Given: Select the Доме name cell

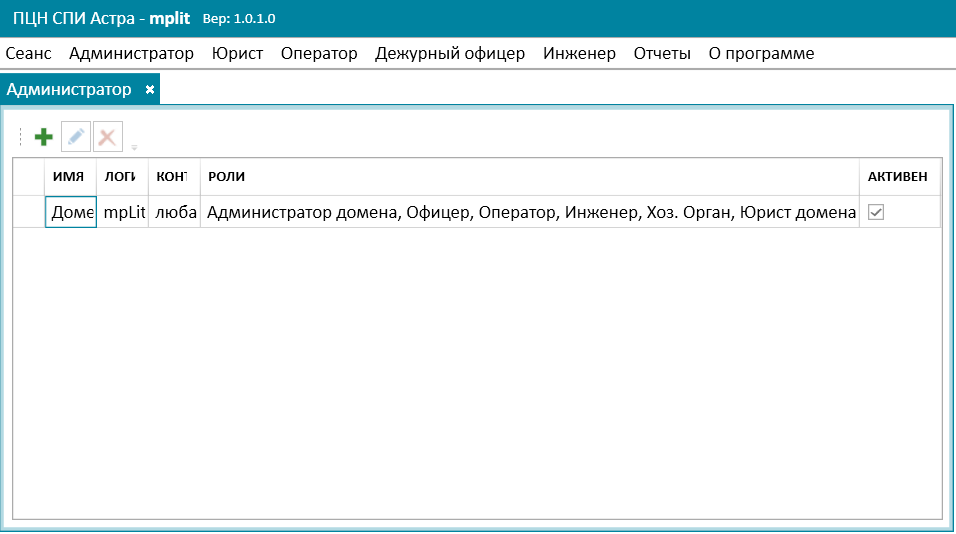Looking at the screenshot, I should 71,212.
